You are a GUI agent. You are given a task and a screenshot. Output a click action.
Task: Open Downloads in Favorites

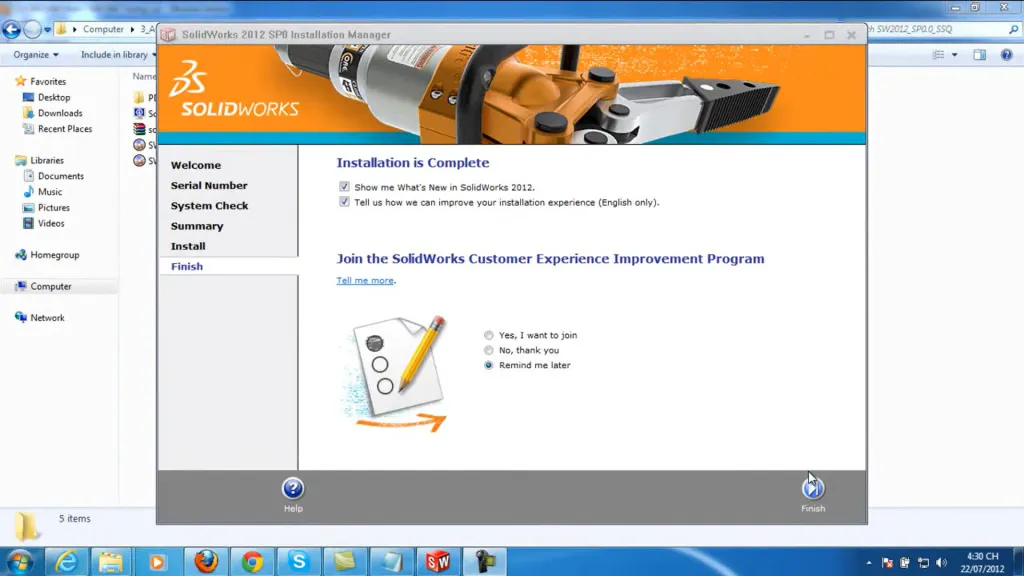click(x=59, y=113)
